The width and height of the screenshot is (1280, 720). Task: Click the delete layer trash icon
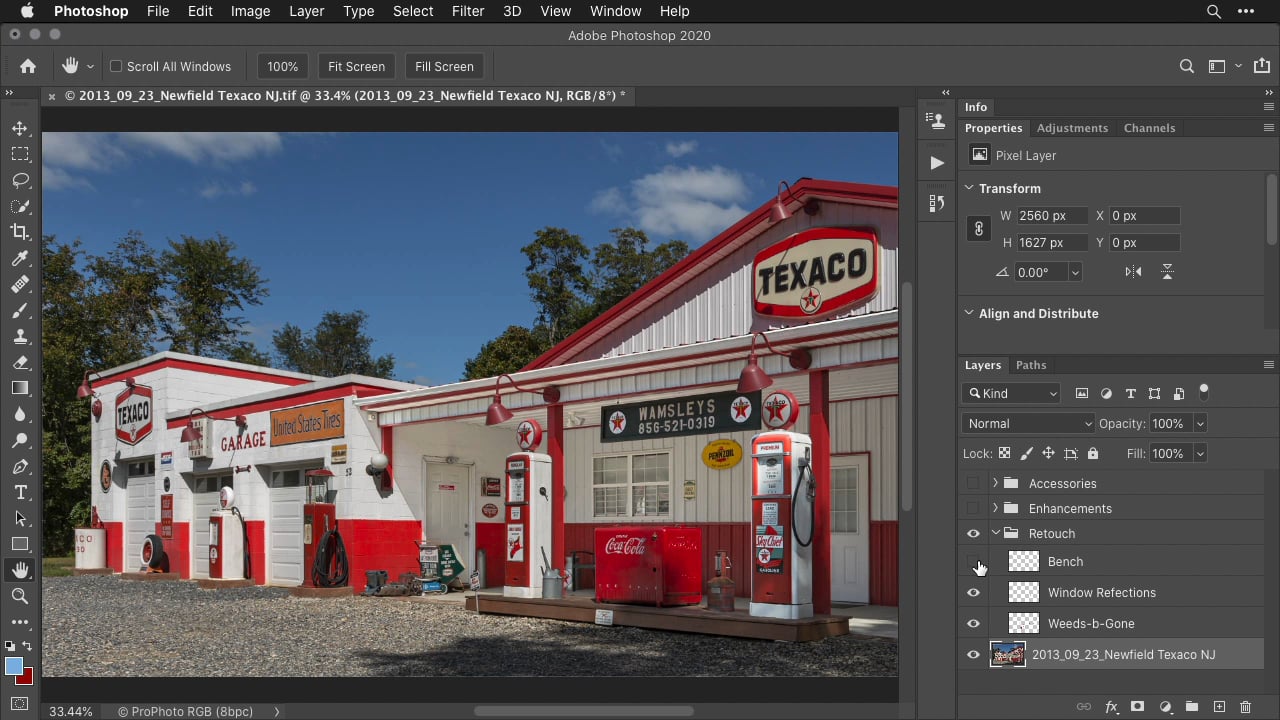coord(1245,707)
